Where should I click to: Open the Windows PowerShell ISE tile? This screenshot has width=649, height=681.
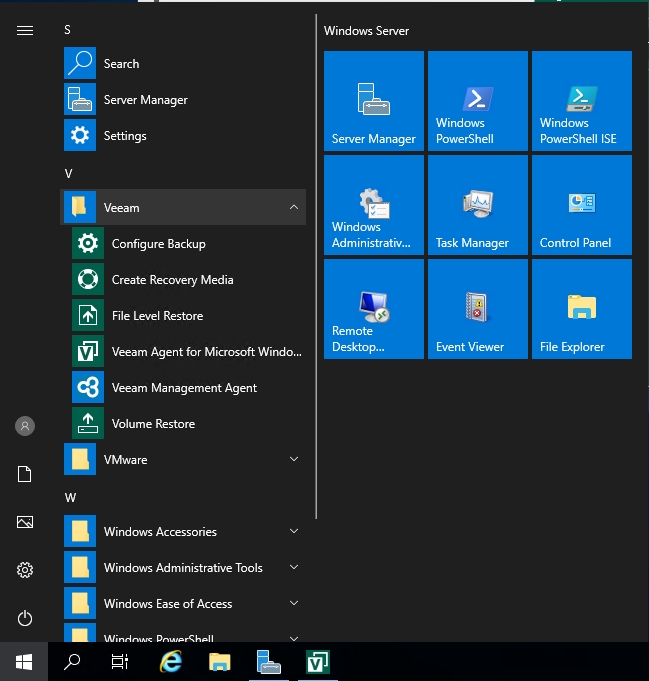[581, 100]
